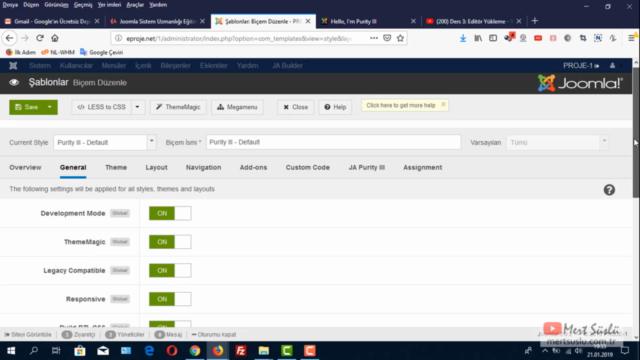The width and height of the screenshot is (640, 360).
Task: Open Windows taskbar search icon
Action: [34, 351]
